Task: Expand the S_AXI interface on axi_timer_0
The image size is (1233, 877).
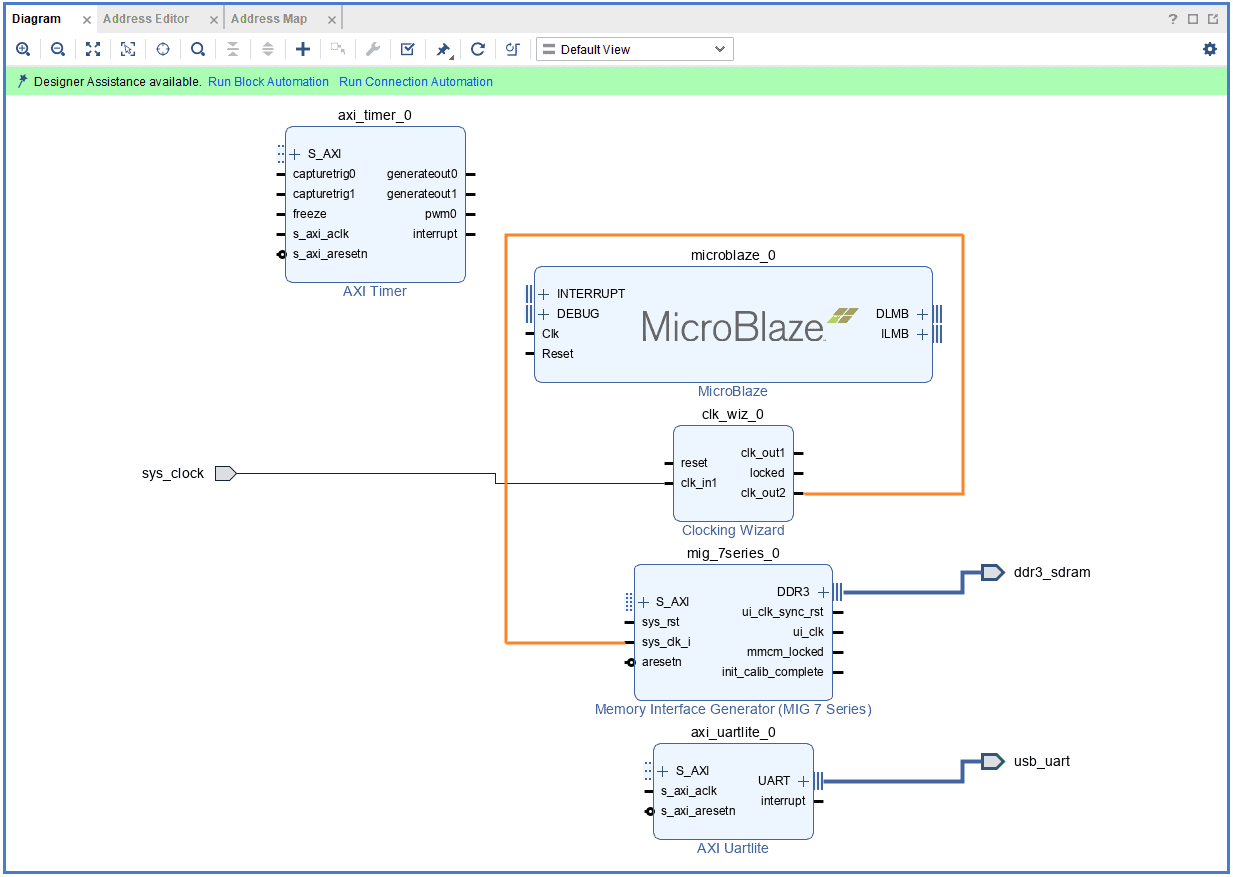Action: 295,154
